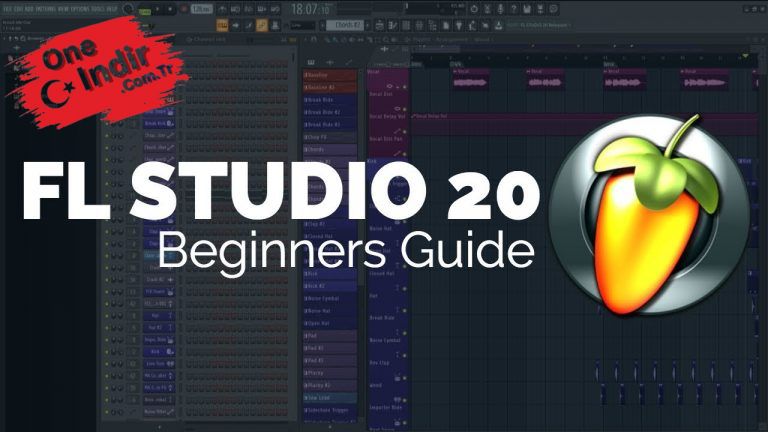Image resolution: width=768 pixels, height=432 pixels.
Task: Click the Play button in the transport
Action: [158, 9]
